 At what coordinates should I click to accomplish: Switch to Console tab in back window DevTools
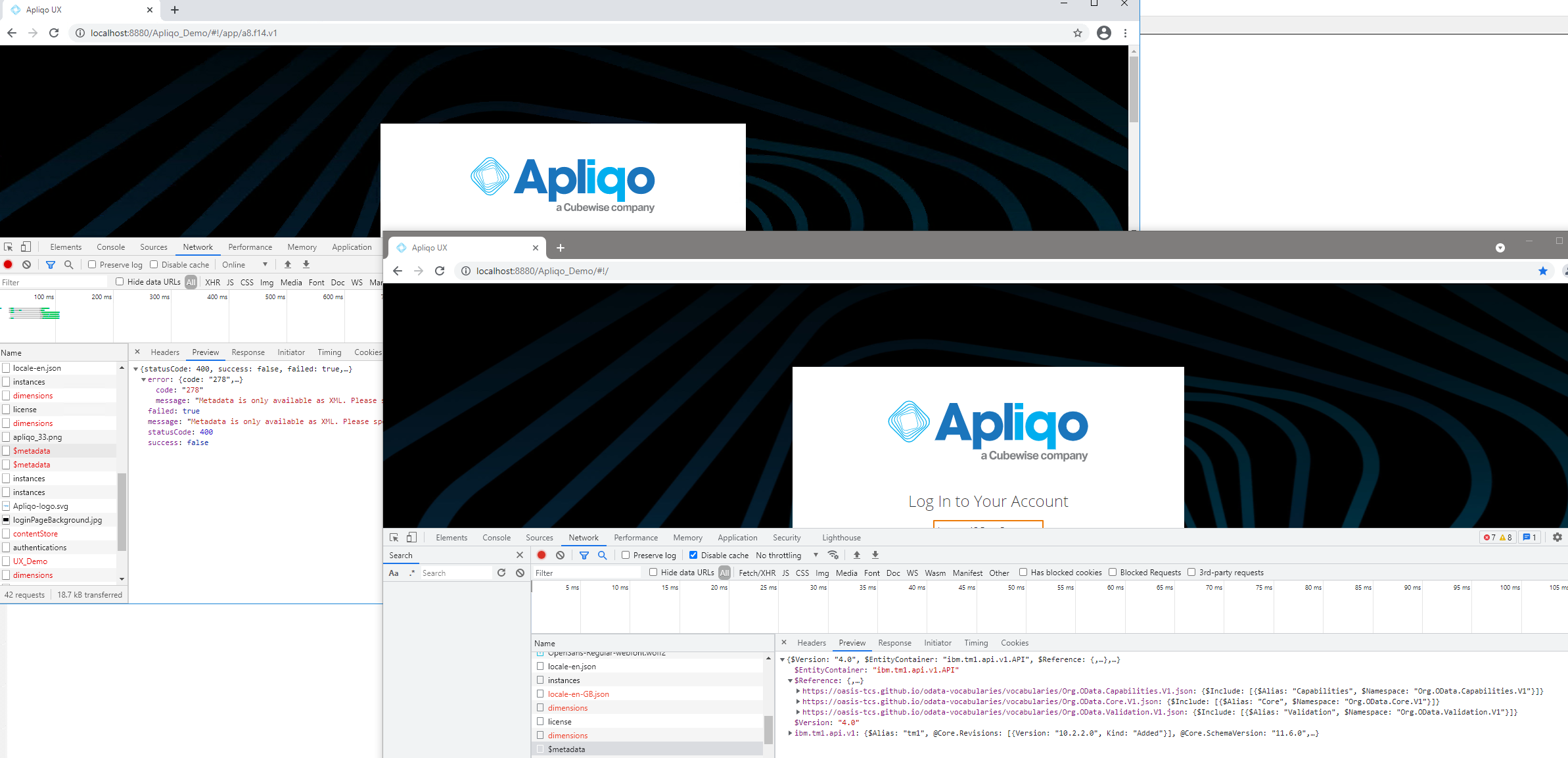(110, 247)
